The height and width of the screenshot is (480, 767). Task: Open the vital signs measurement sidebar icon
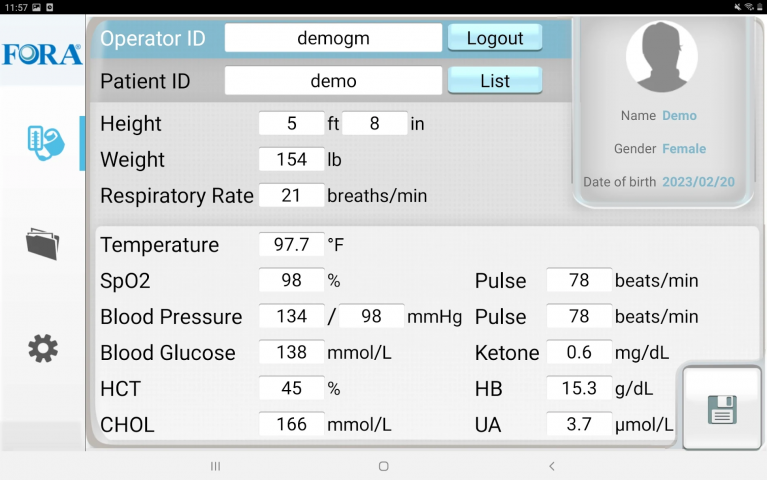44,143
